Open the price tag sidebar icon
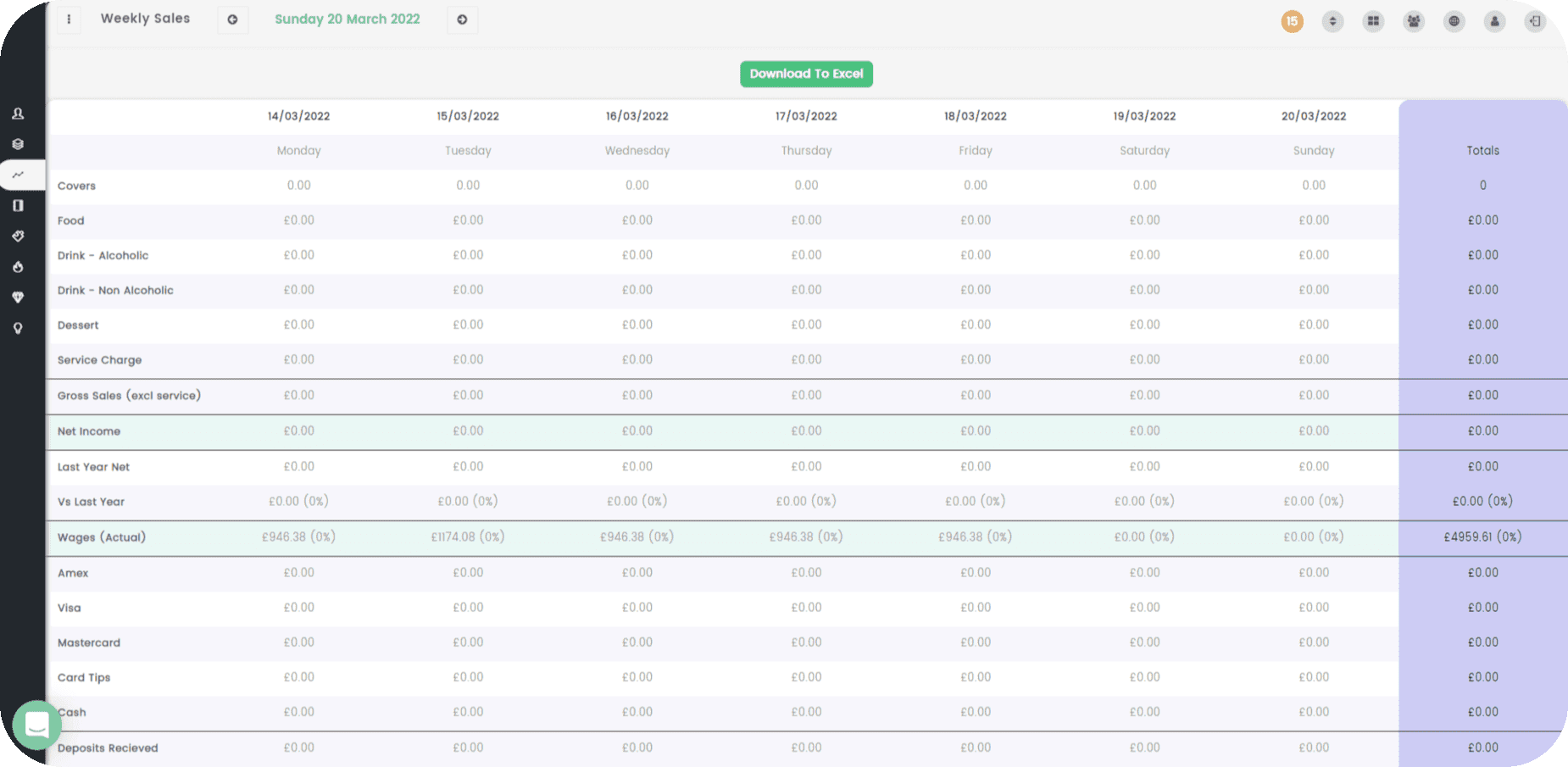This screenshot has width=1568, height=767. click(x=18, y=236)
